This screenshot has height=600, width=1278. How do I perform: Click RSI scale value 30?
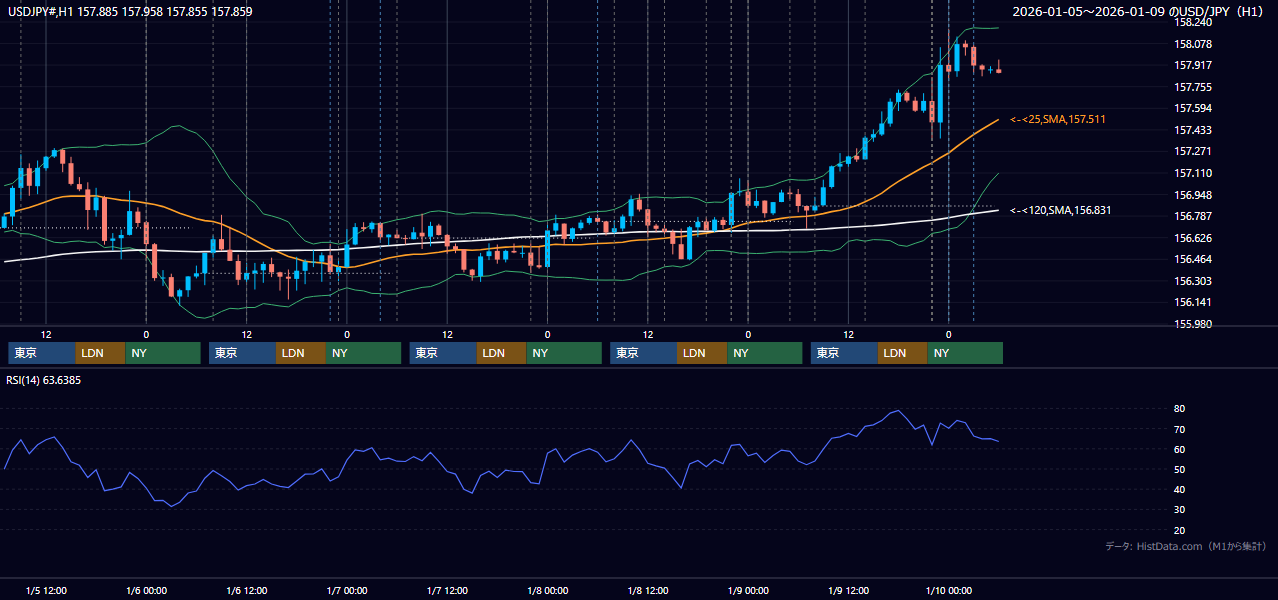pos(1180,509)
